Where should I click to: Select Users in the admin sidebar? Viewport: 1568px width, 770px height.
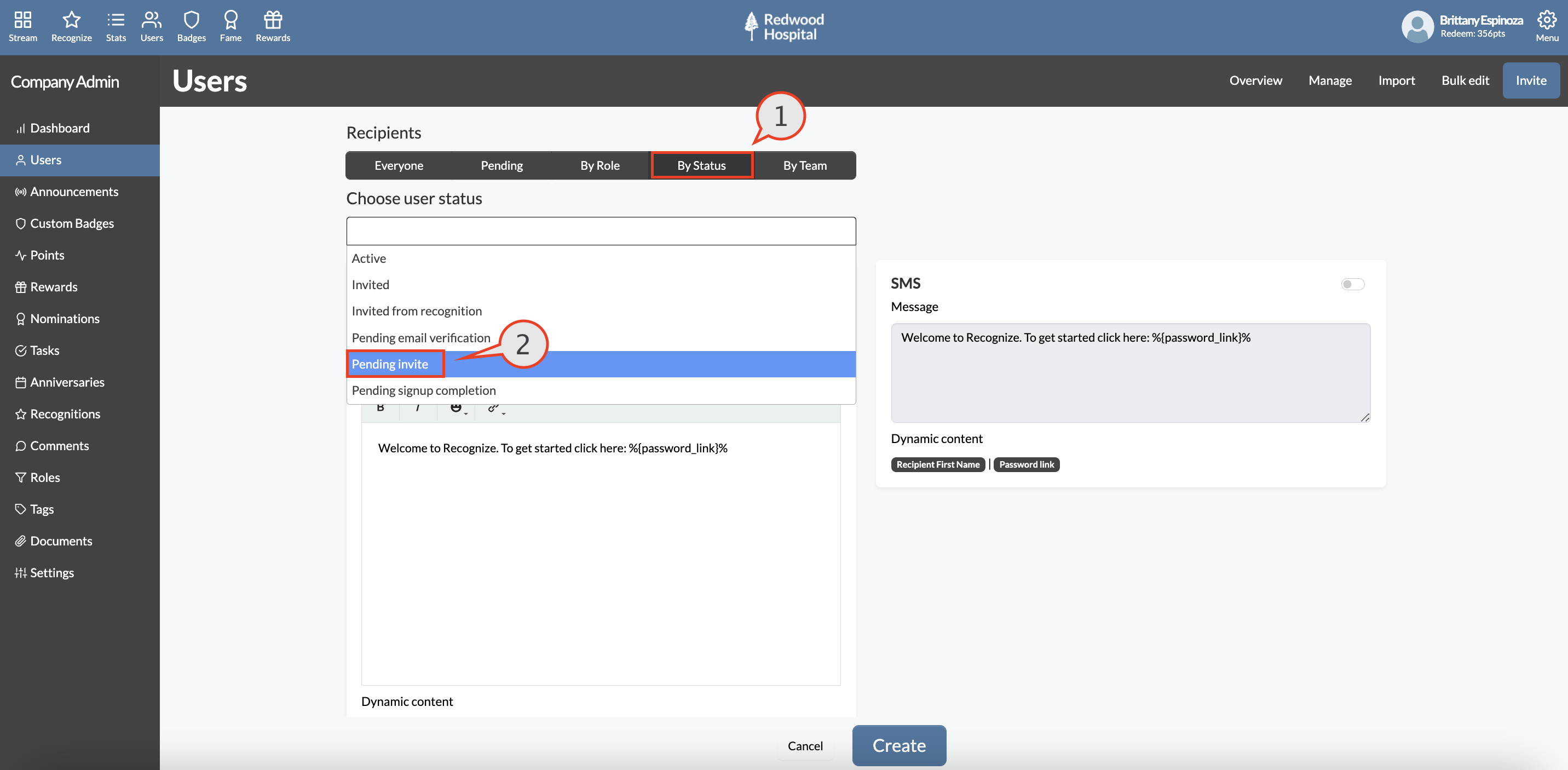tap(80, 160)
